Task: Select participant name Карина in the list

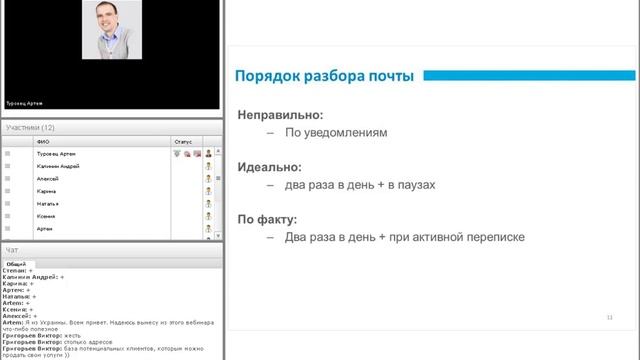Action: 46,191
